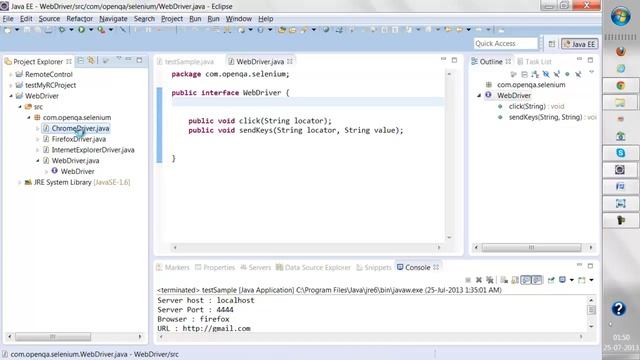The image size is (640, 360).
Task: Toggle Hide Local Types in Outline
Action: tap(578, 74)
